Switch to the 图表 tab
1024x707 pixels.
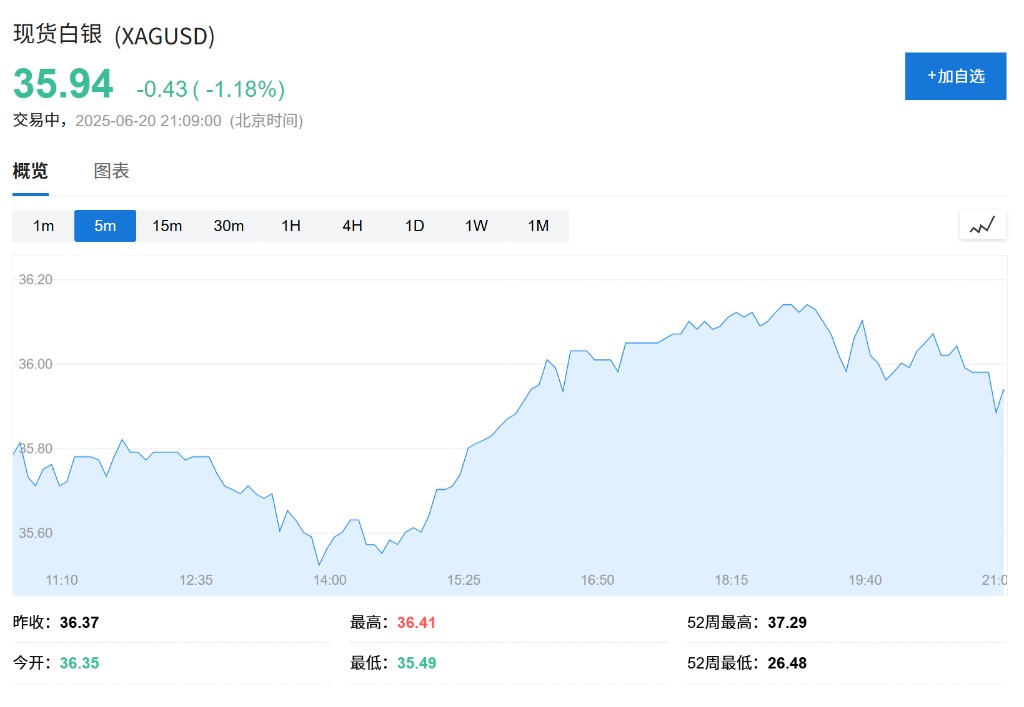coord(112,171)
